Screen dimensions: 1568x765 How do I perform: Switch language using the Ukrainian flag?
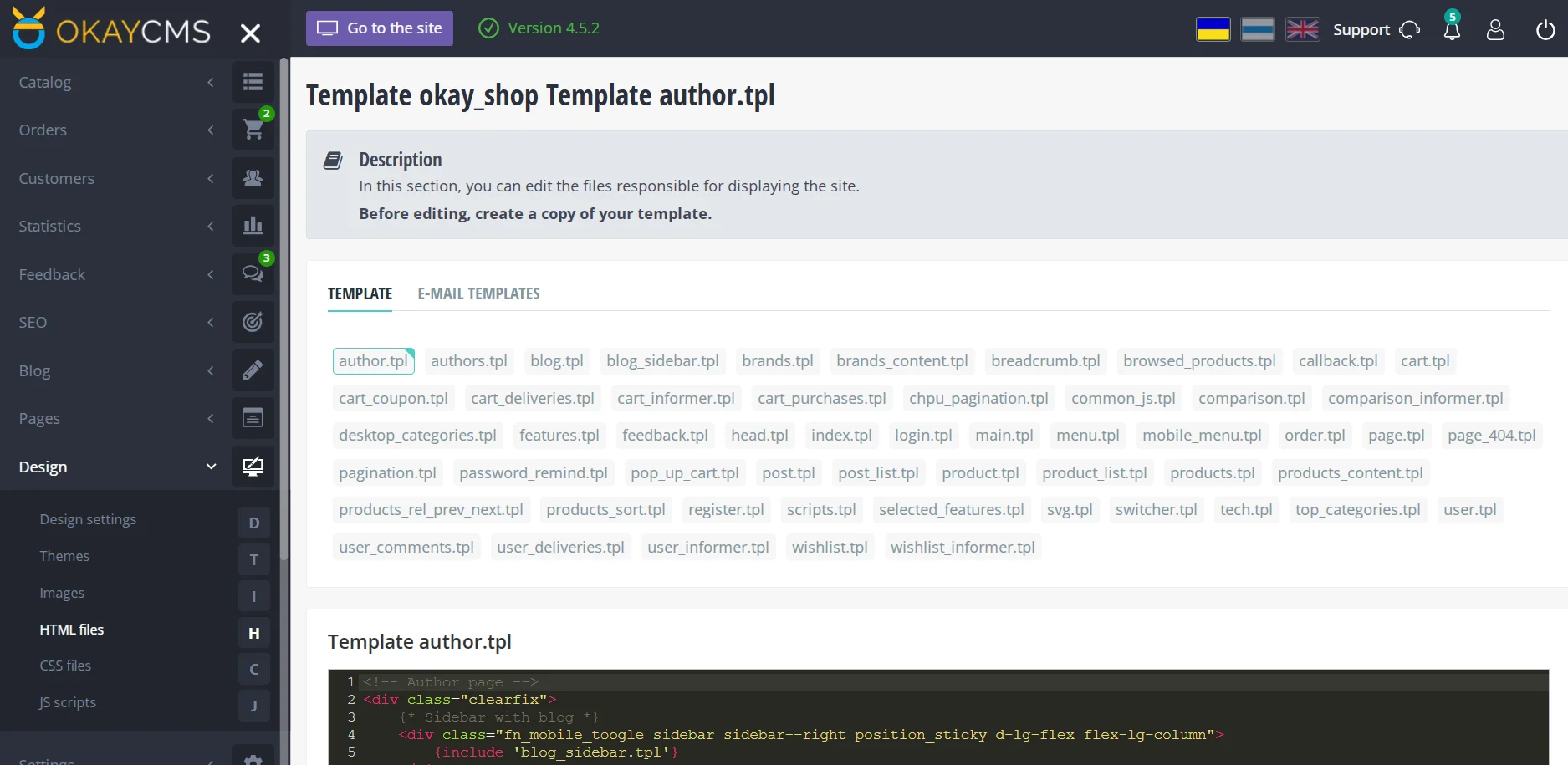pyautogui.click(x=1213, y=29)
